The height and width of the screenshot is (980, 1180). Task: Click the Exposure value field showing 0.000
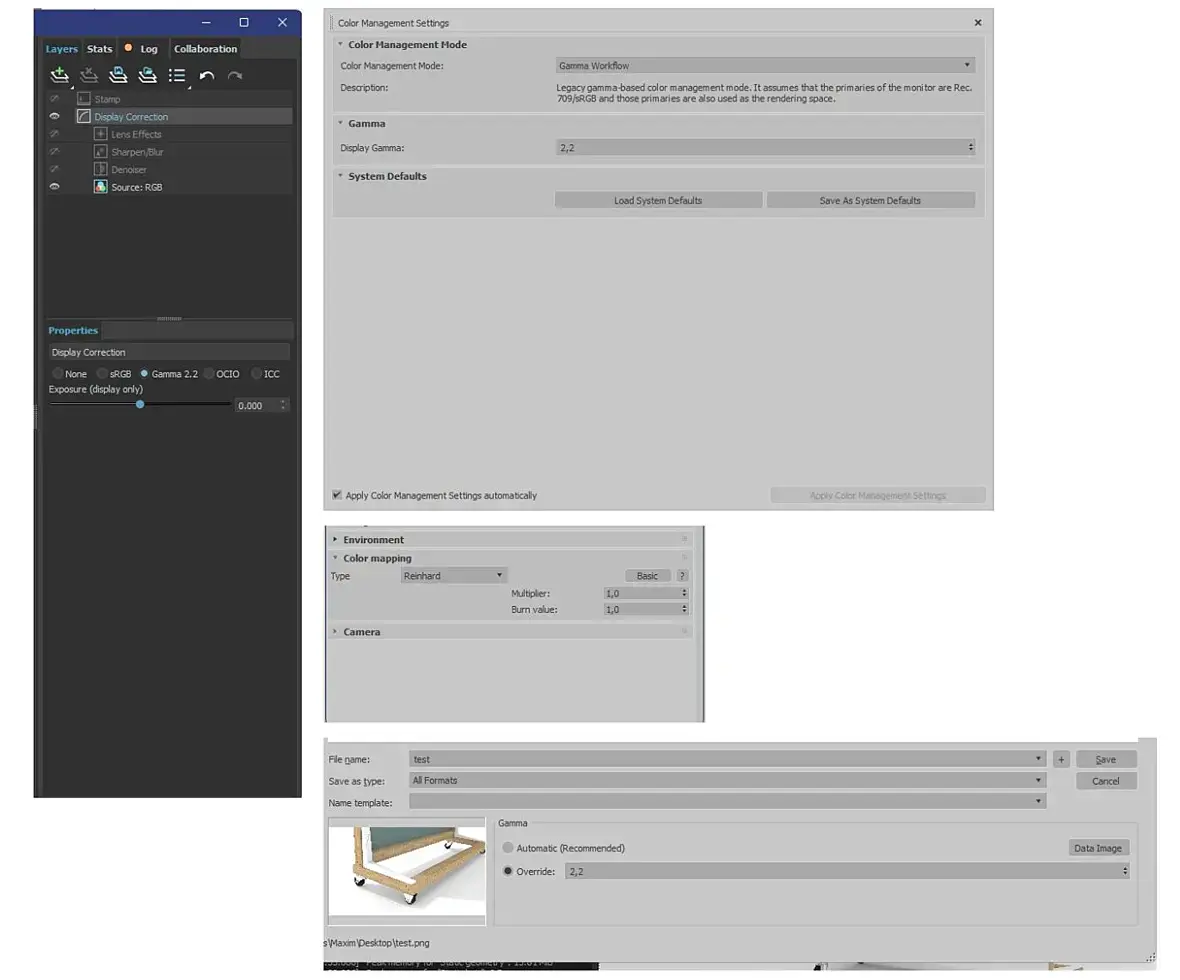pyautogui.click(x=256, y=406)
